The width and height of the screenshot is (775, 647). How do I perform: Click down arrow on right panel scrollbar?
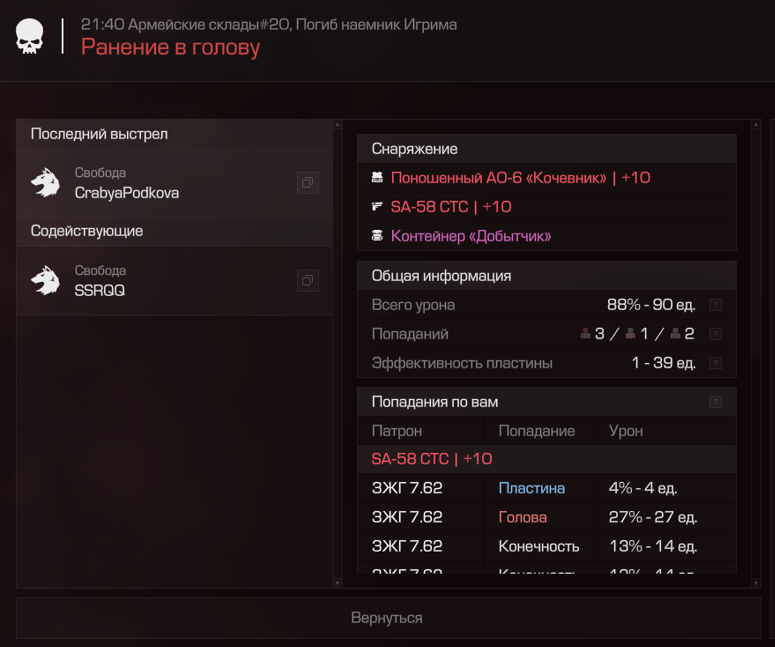coord(756,583)
